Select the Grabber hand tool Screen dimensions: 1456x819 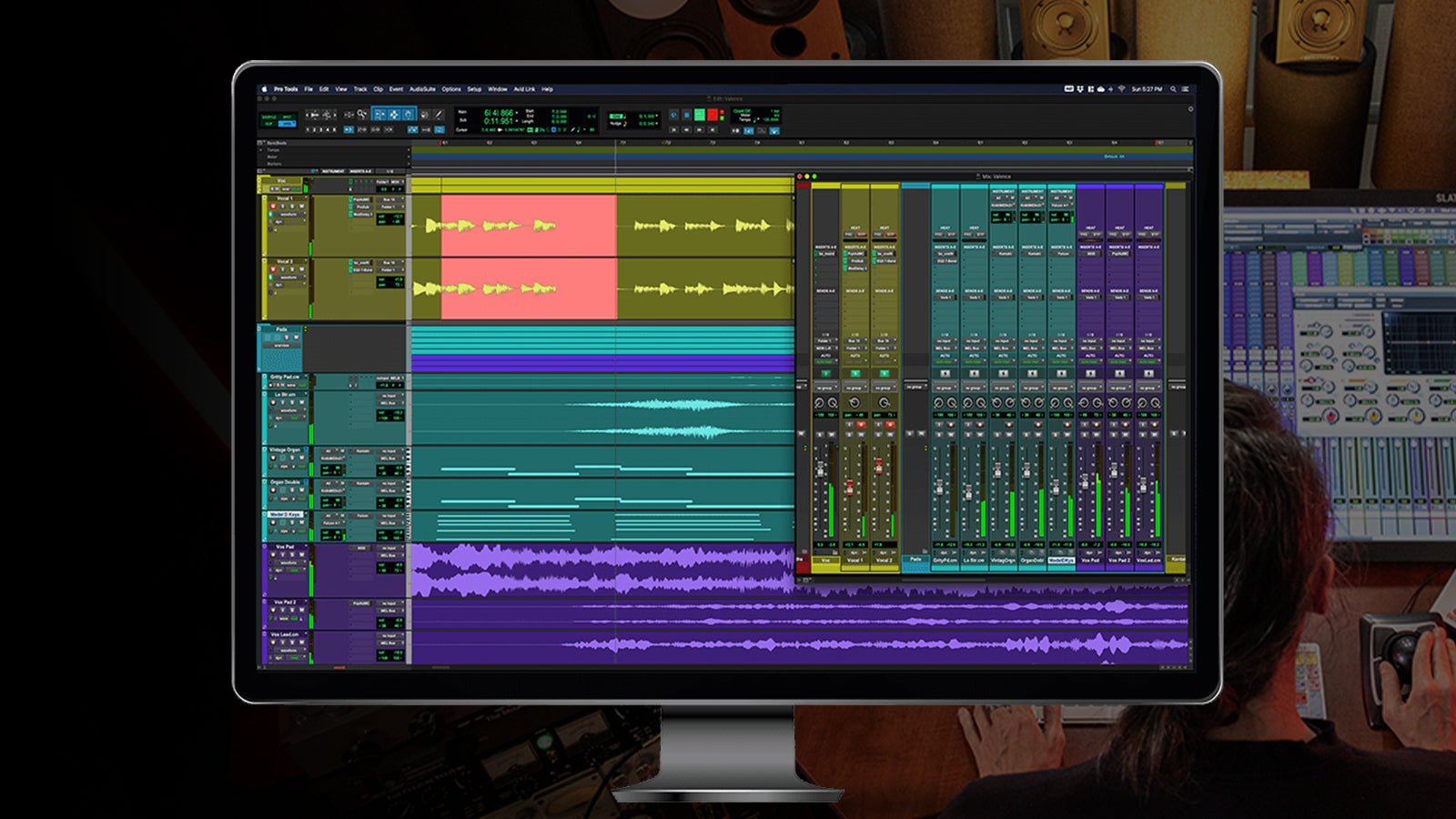click(x=409, y=115)
